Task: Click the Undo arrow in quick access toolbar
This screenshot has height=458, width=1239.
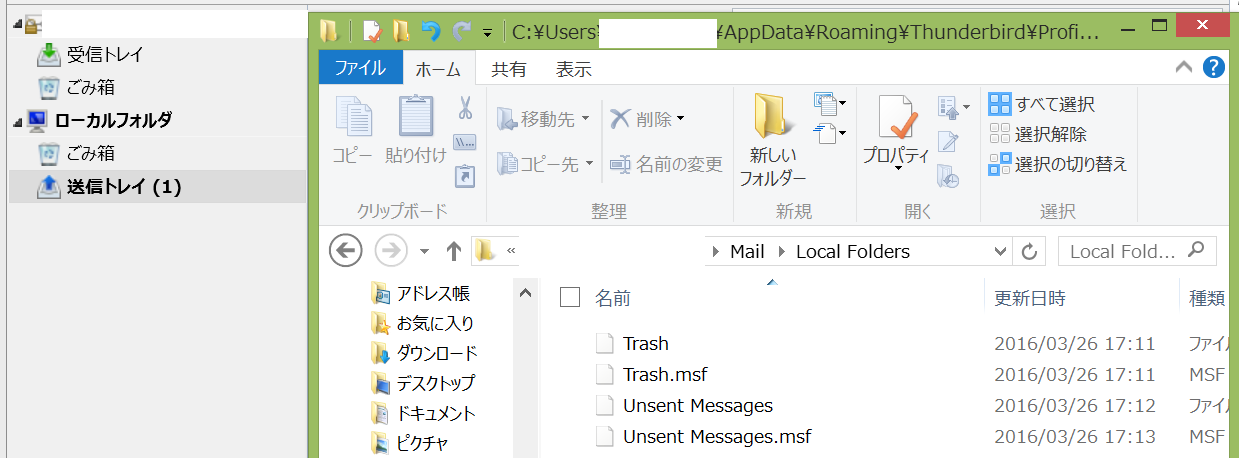Action: tap(430, 31)
